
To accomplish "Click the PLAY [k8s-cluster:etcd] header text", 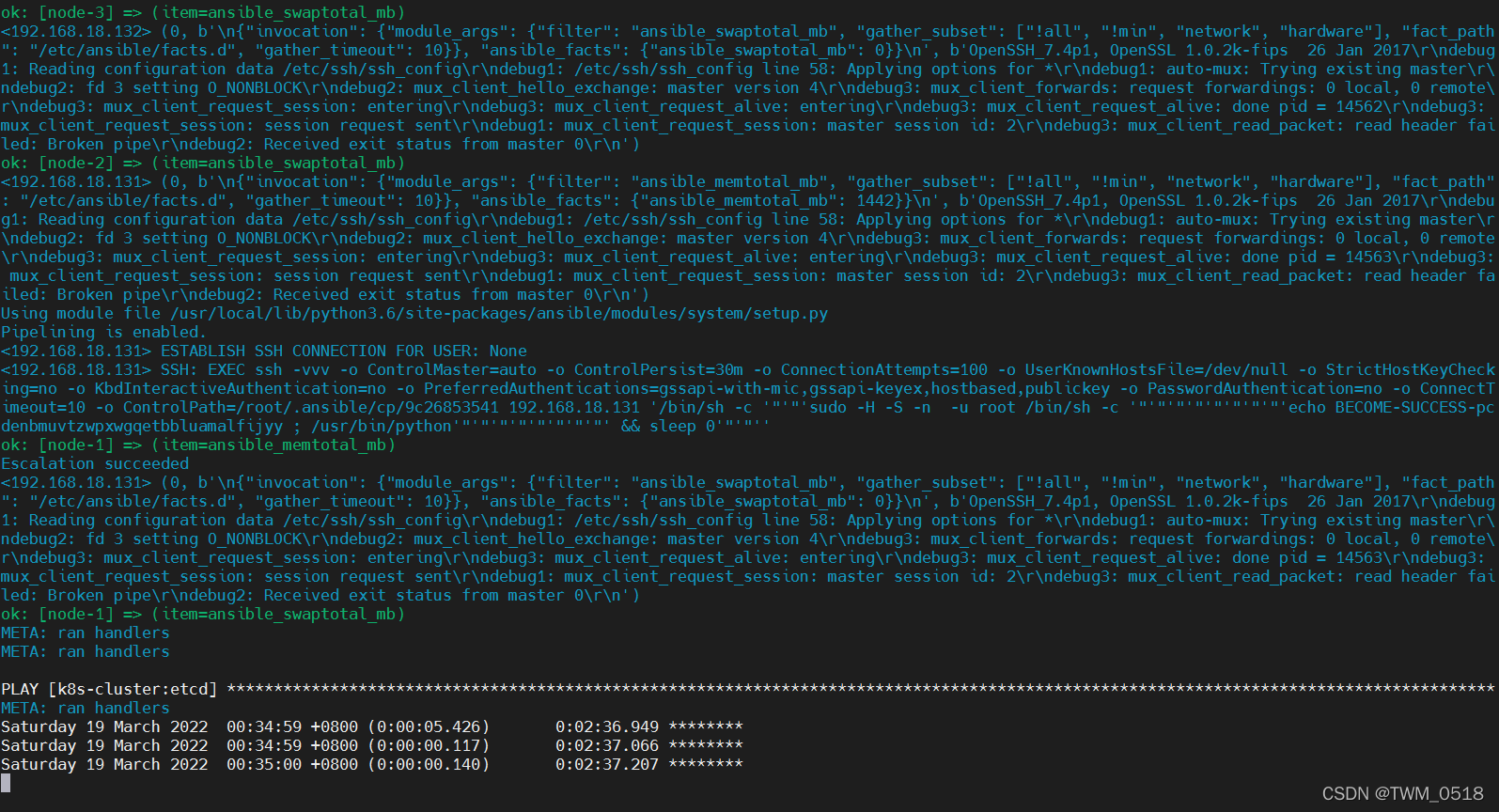I will coord(109,689).
